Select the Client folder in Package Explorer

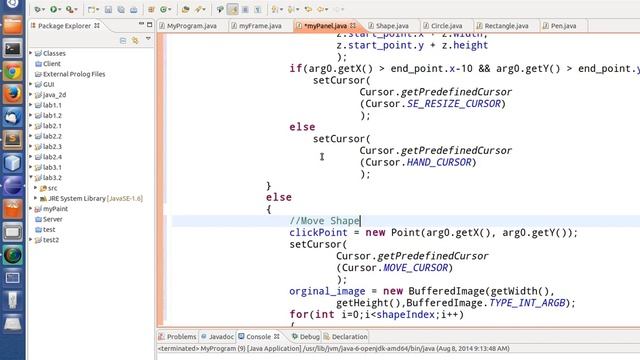(48, 64)
